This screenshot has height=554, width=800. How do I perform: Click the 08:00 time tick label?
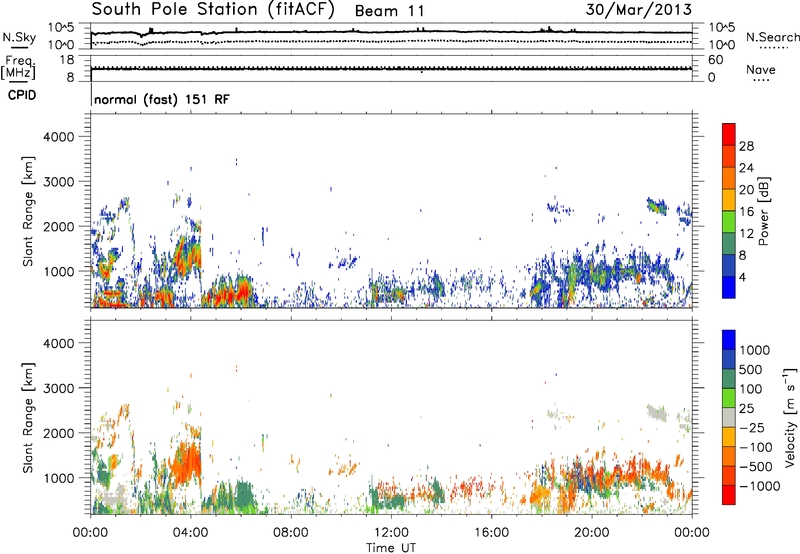click(291, 533)
